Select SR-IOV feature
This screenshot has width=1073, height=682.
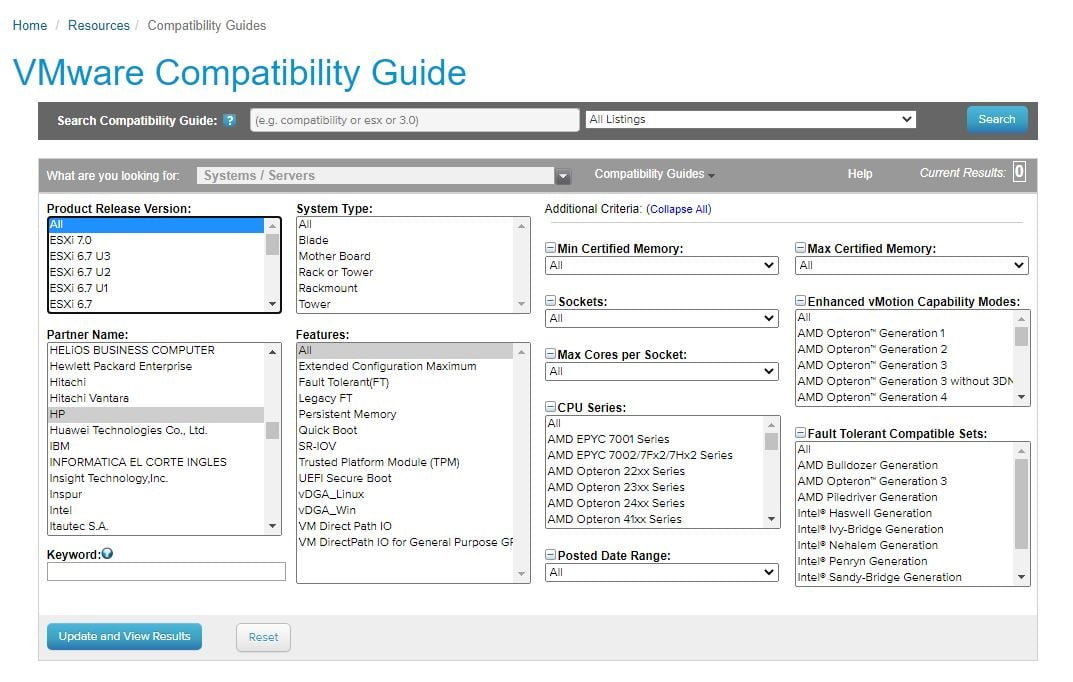click(x=405, y=446)
